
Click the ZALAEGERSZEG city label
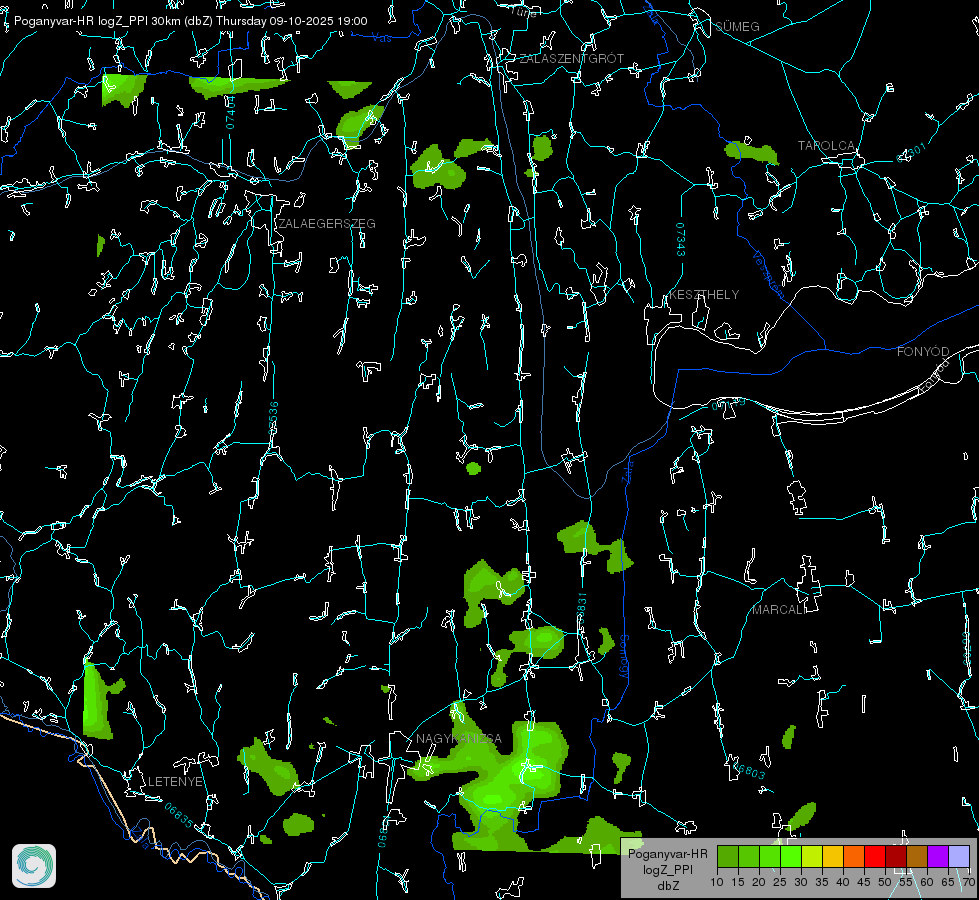tap(327, 224)
